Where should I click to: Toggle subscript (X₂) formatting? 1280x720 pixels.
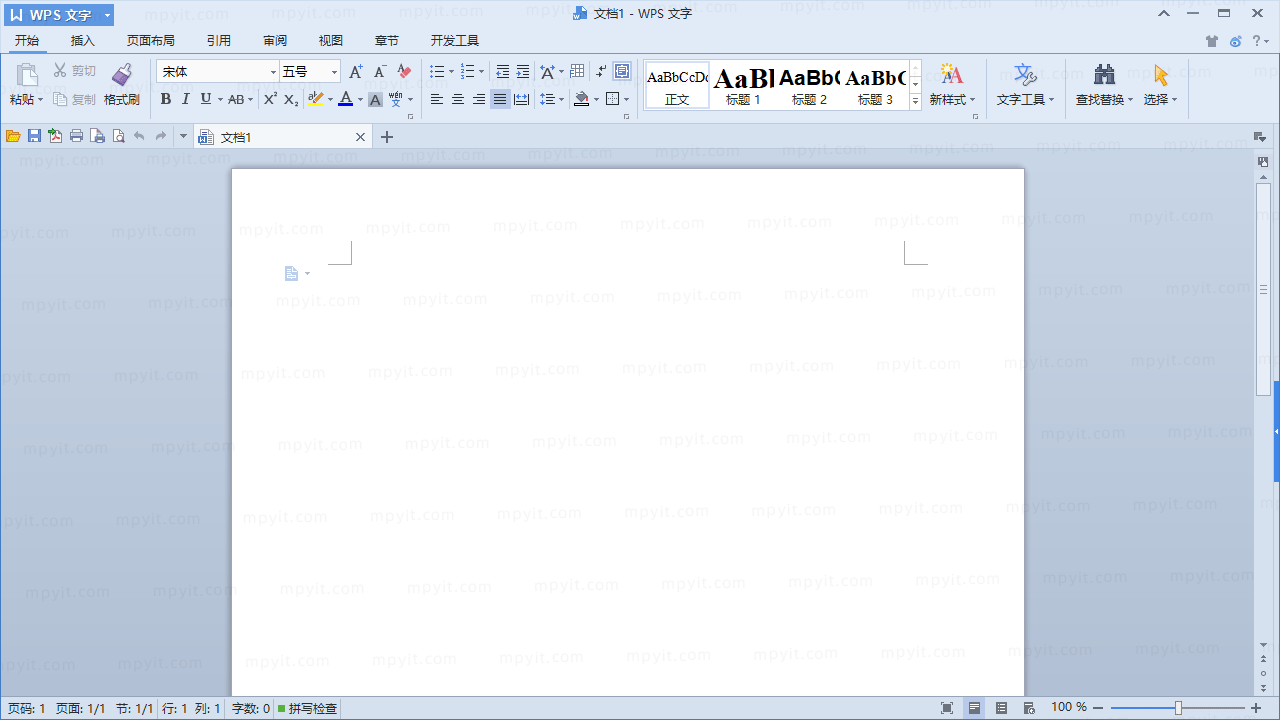(291, 99)
